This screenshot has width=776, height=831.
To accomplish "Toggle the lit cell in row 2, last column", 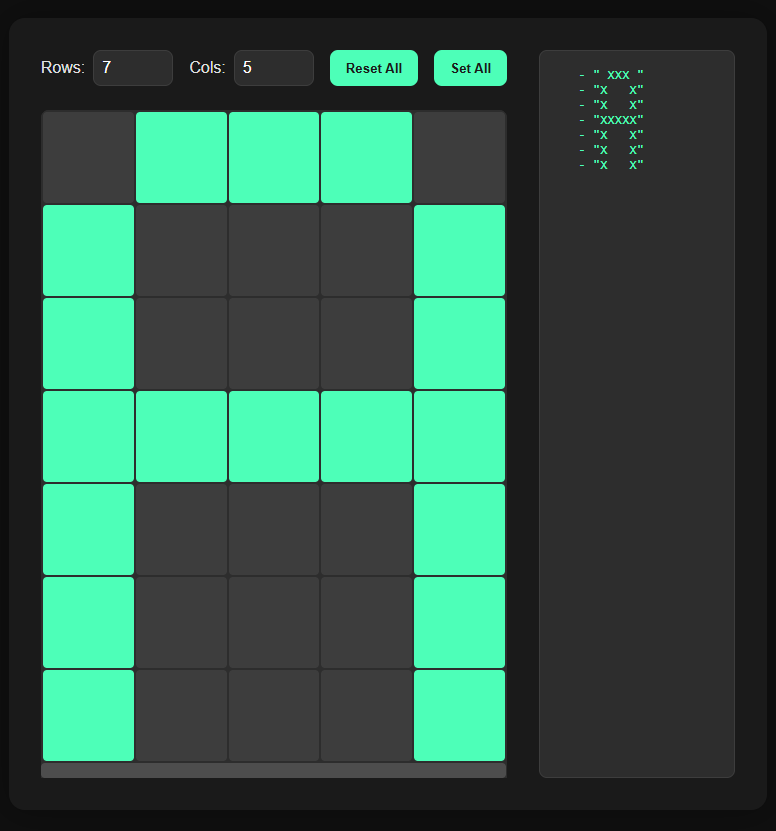I will click(x=460, y=250).
